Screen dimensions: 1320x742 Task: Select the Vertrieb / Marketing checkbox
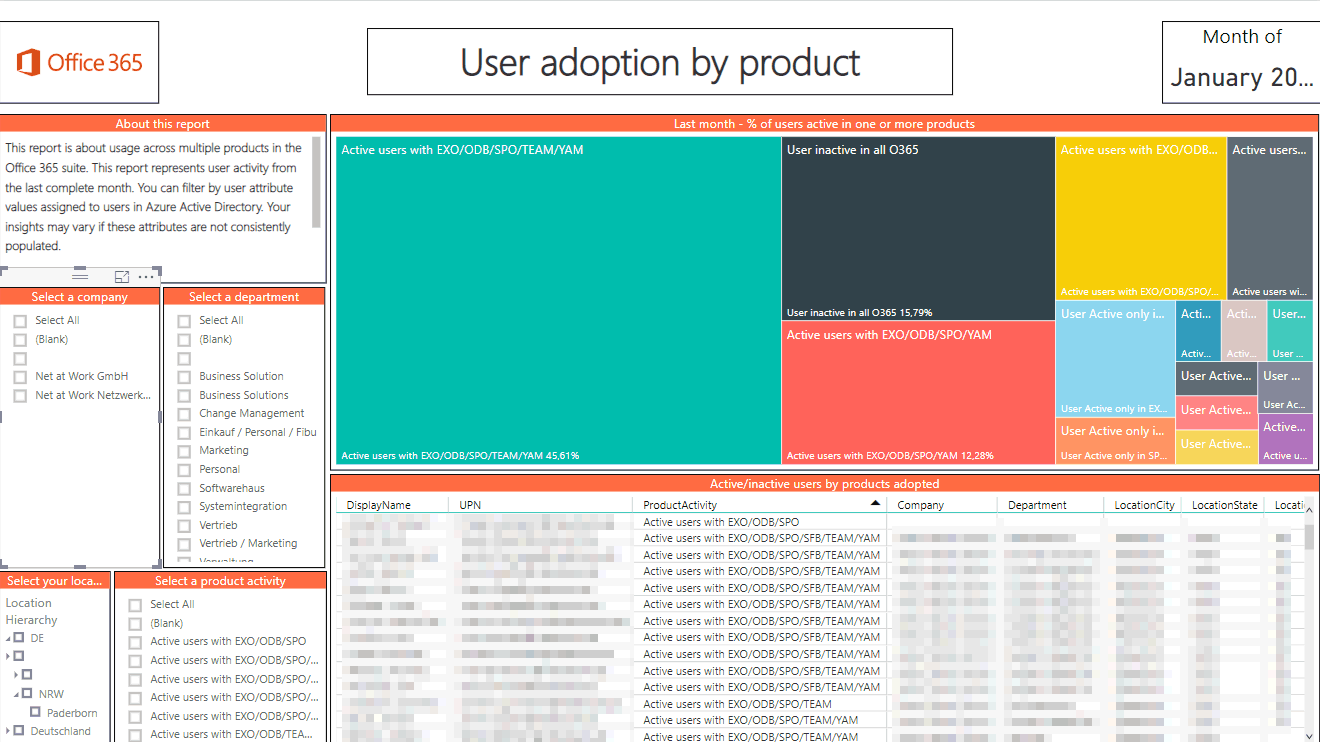coord(184,544)
